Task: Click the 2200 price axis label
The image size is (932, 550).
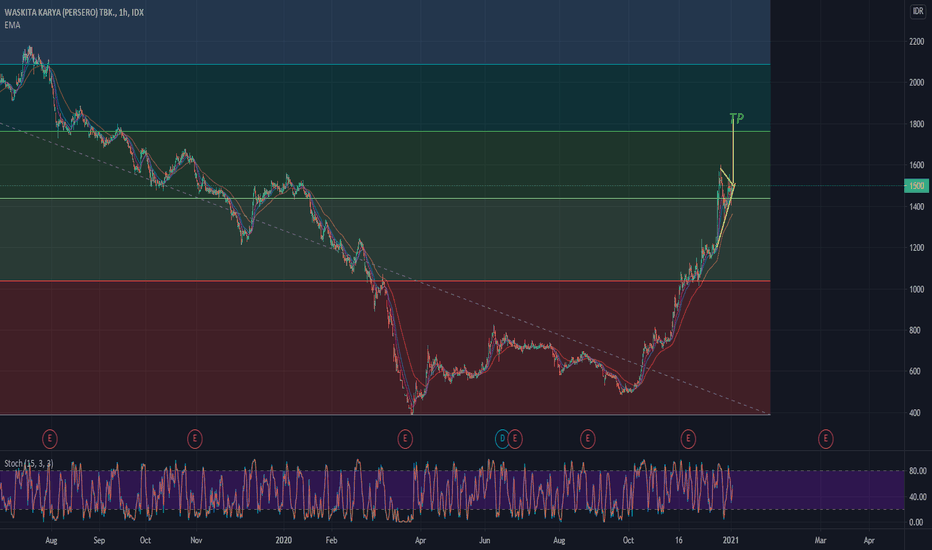Action: (x=917, y=42)
